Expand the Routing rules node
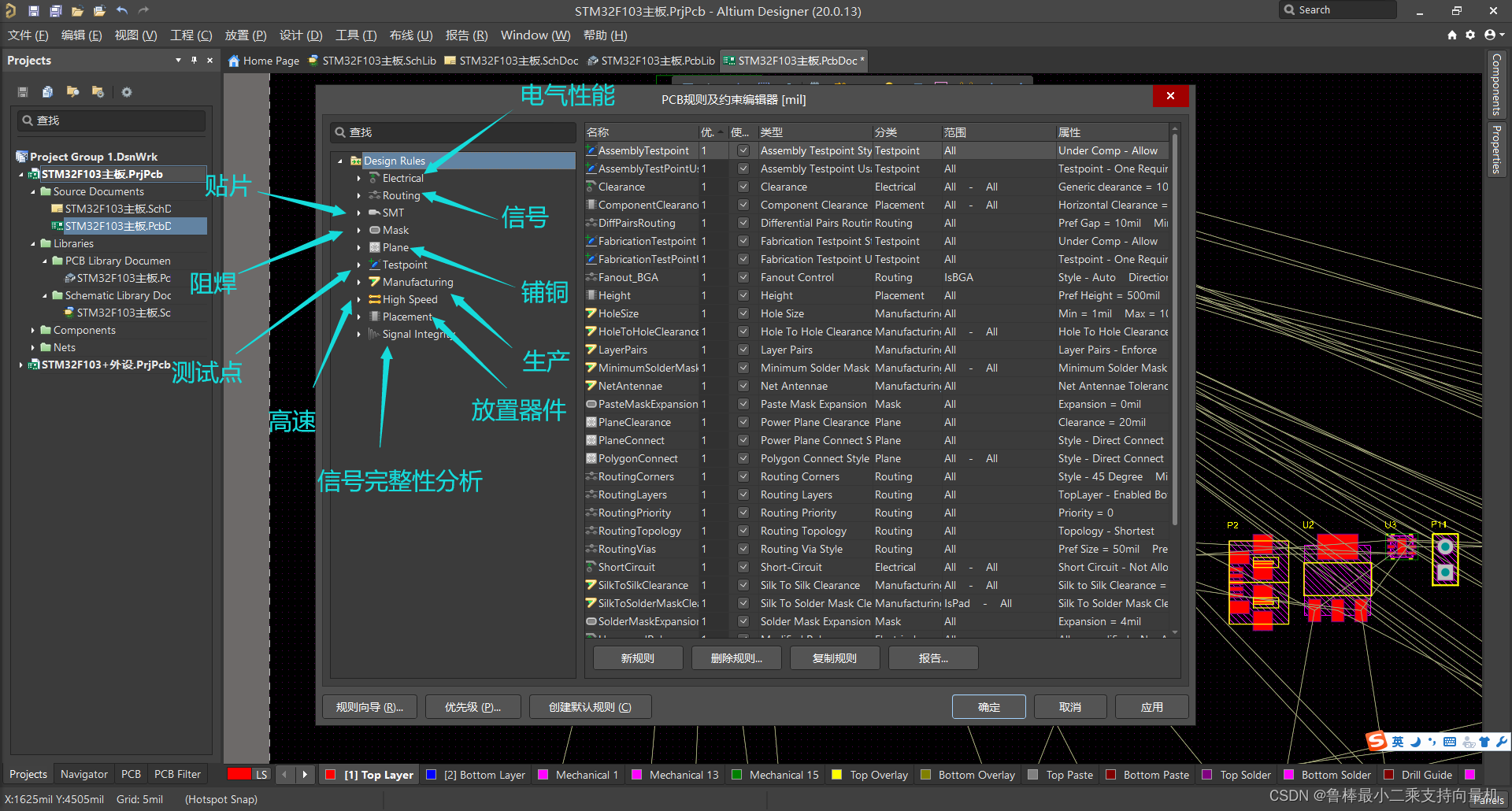This screenshot has height=811, width=1512. 359,195
